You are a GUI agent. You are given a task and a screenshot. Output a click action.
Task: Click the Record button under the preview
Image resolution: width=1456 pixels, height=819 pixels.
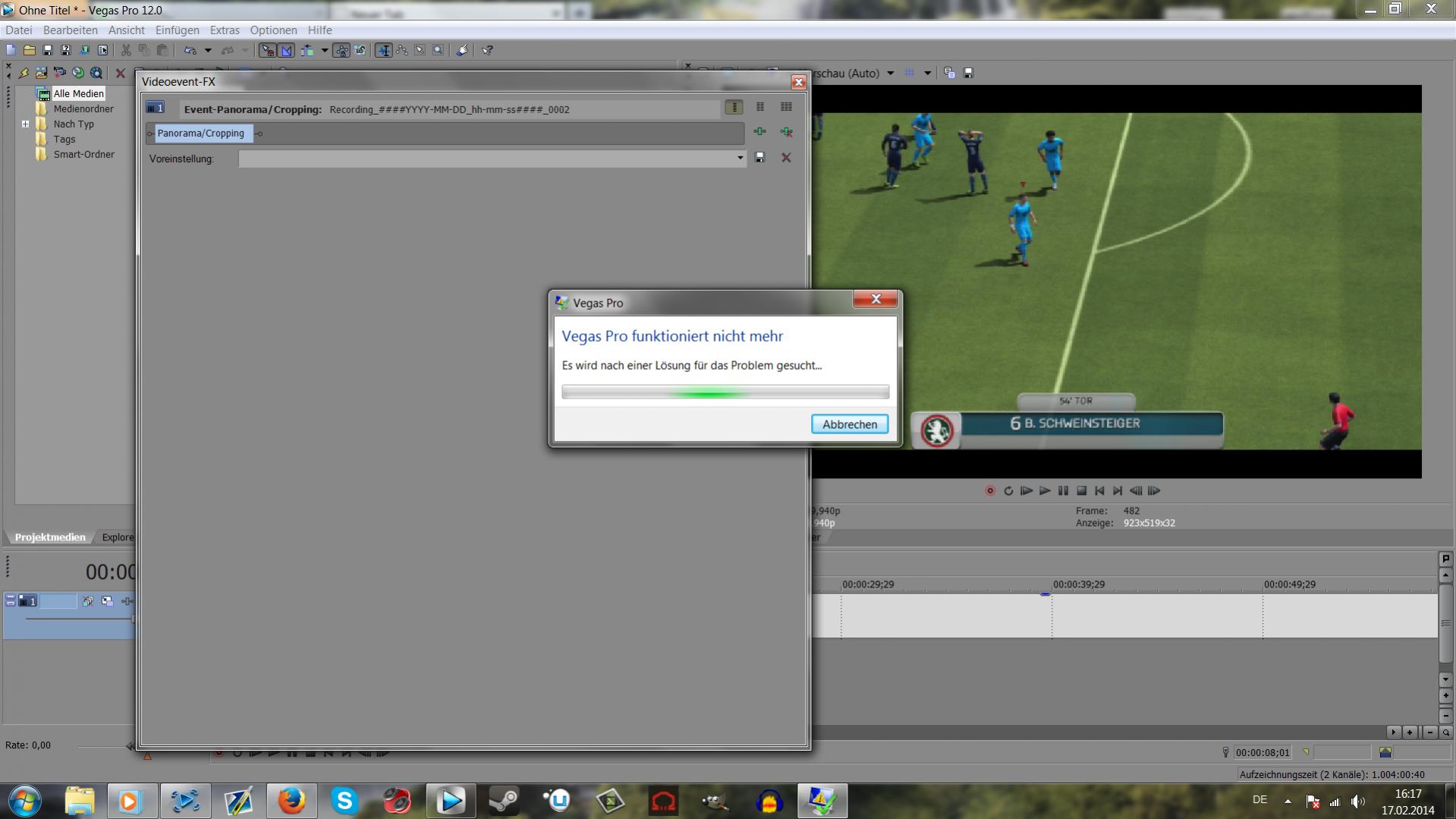tap(990, 491)
